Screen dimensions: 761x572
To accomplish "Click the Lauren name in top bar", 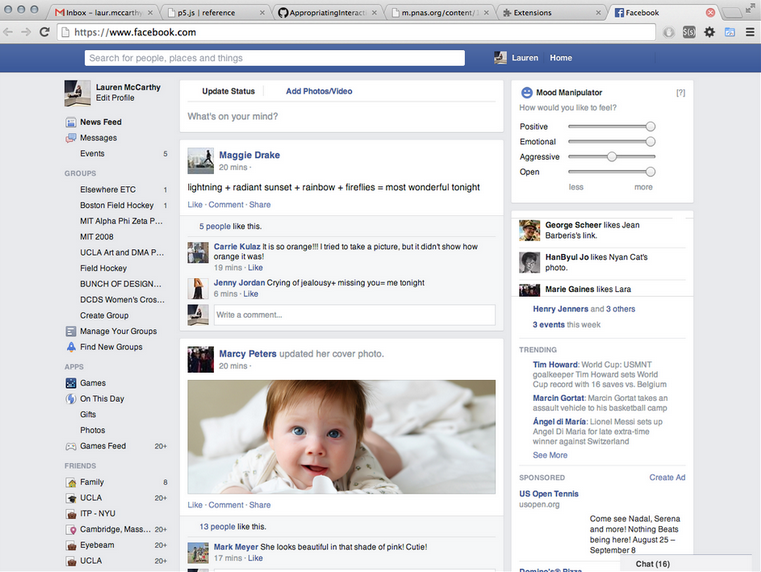I will (525, 58).
